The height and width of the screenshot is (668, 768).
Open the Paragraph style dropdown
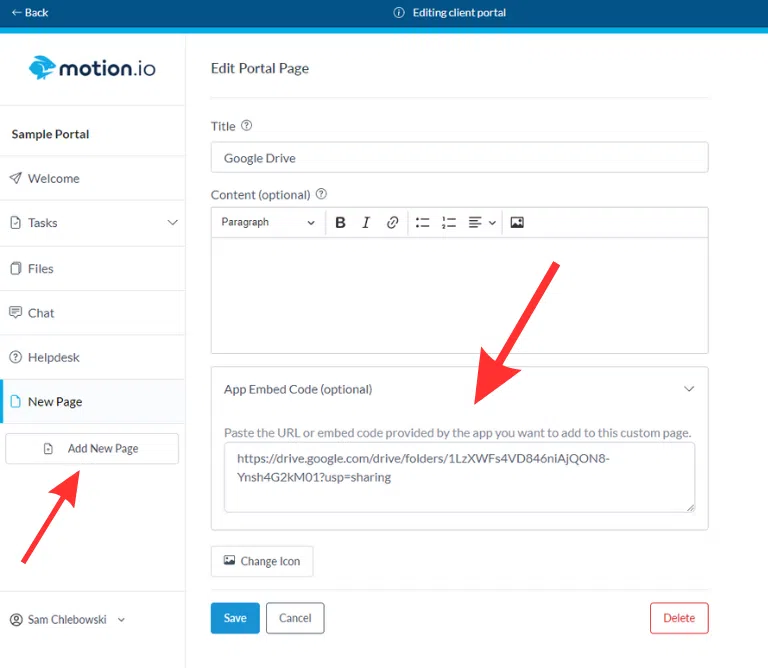click(x=267, y=223)
